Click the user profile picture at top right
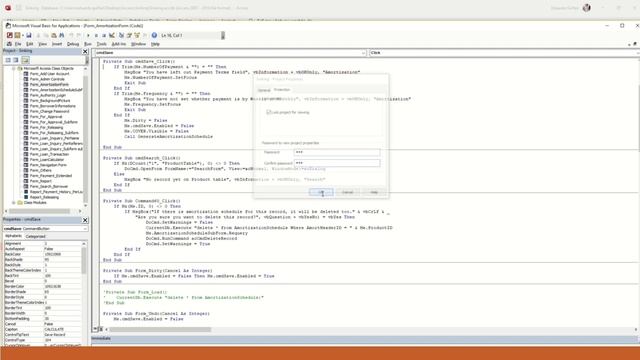 587,8
